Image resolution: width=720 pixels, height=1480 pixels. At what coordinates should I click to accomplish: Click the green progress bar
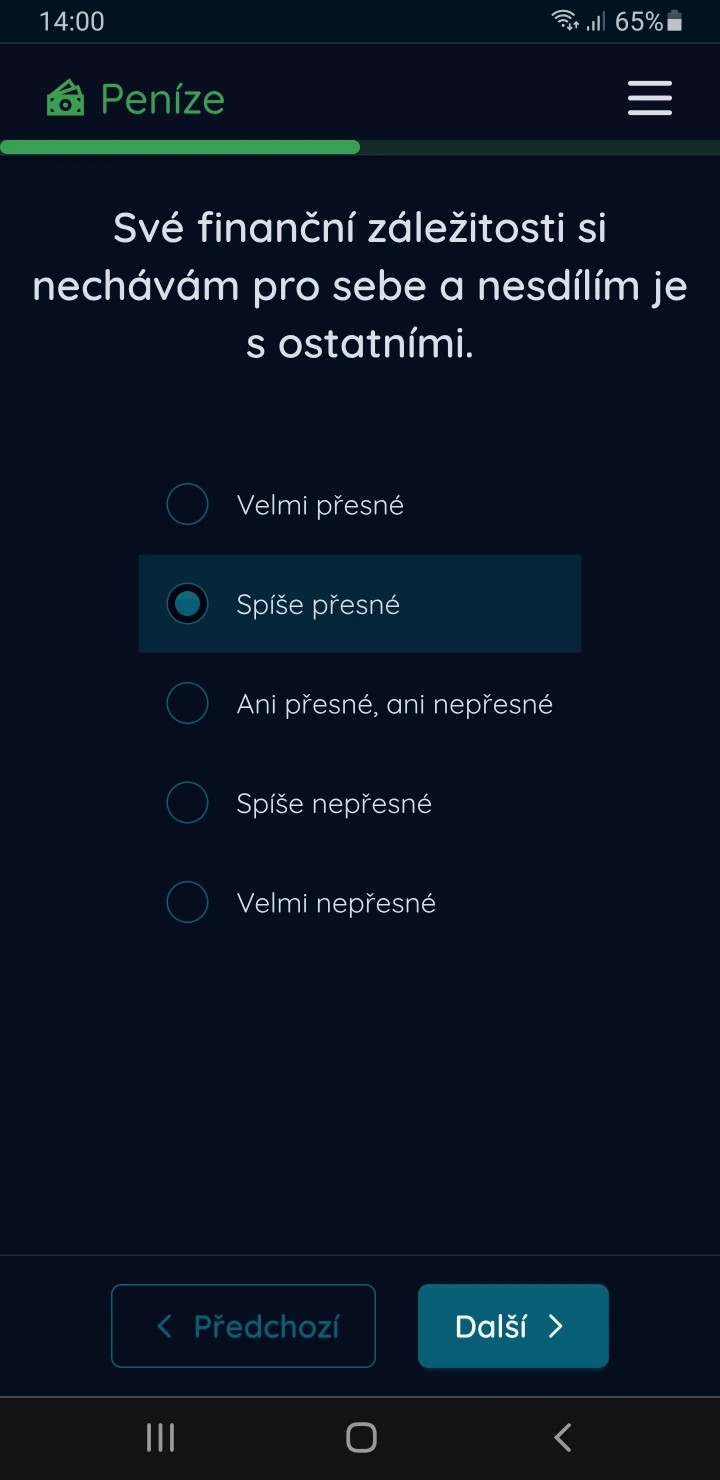point(180,147)
